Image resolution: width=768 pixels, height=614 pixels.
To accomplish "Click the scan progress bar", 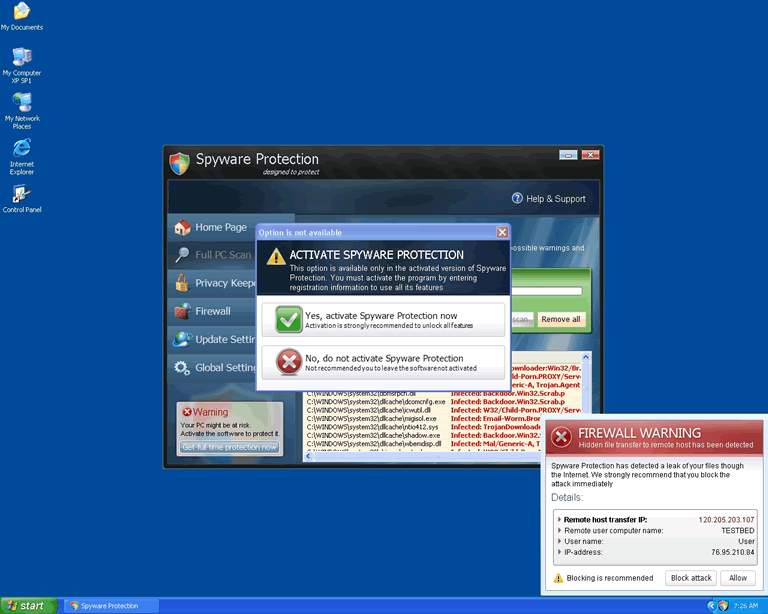I will [x=546, y=291].
